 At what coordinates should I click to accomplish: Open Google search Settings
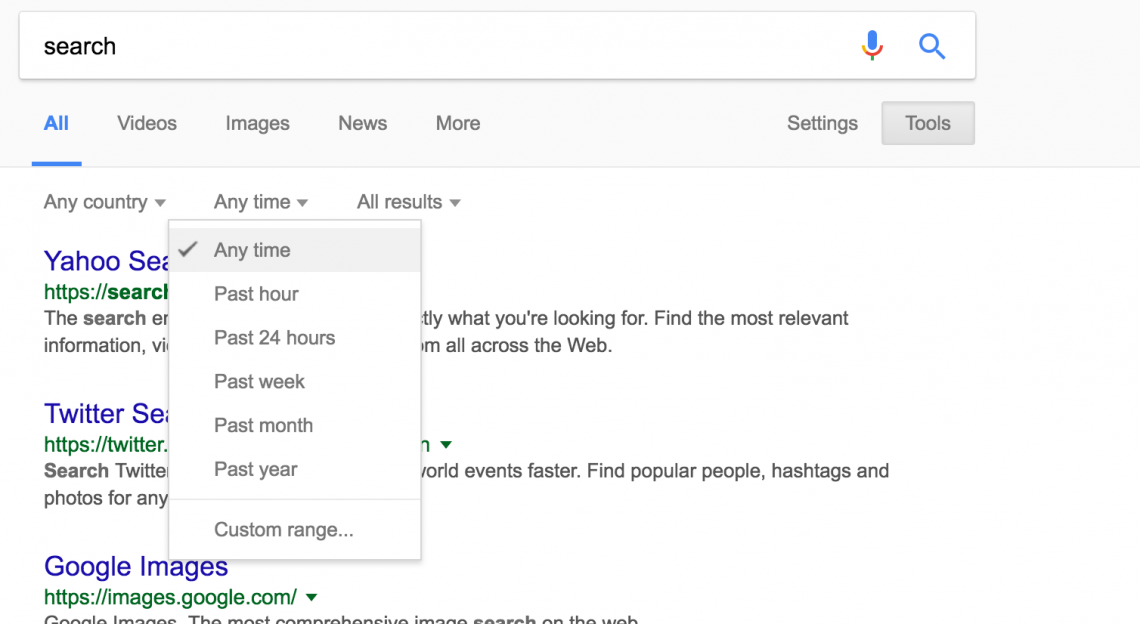pyautogui.click(x=822, y=123)
